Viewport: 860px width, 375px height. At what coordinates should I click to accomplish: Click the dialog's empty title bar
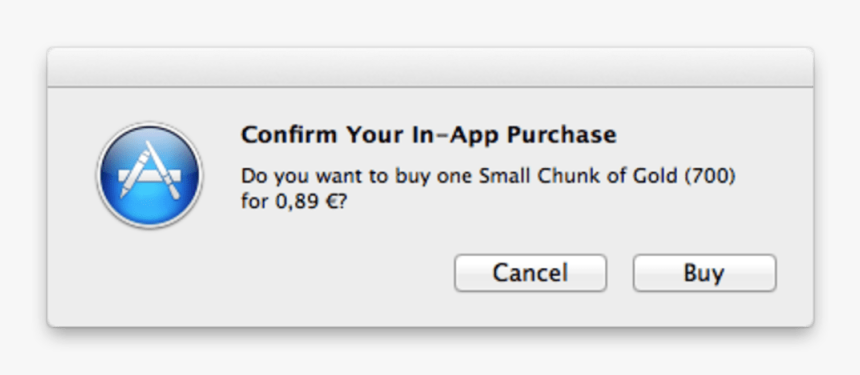[430, 67]
